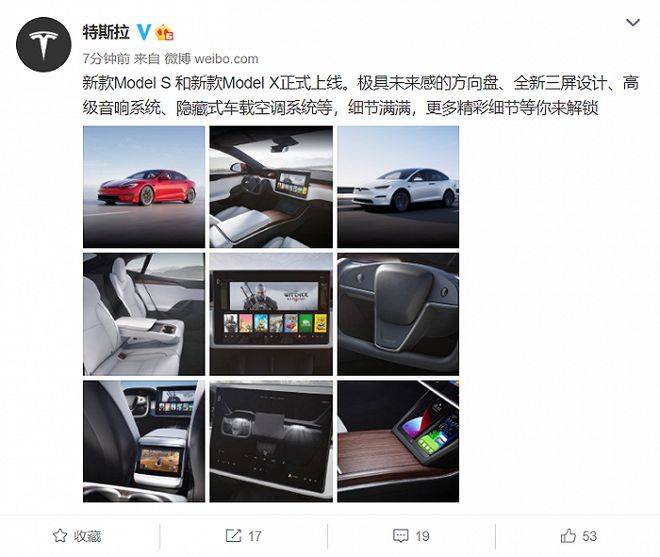Open the white rear seats photo
Viewport: 660px width, 557px height.
[144, 314]
